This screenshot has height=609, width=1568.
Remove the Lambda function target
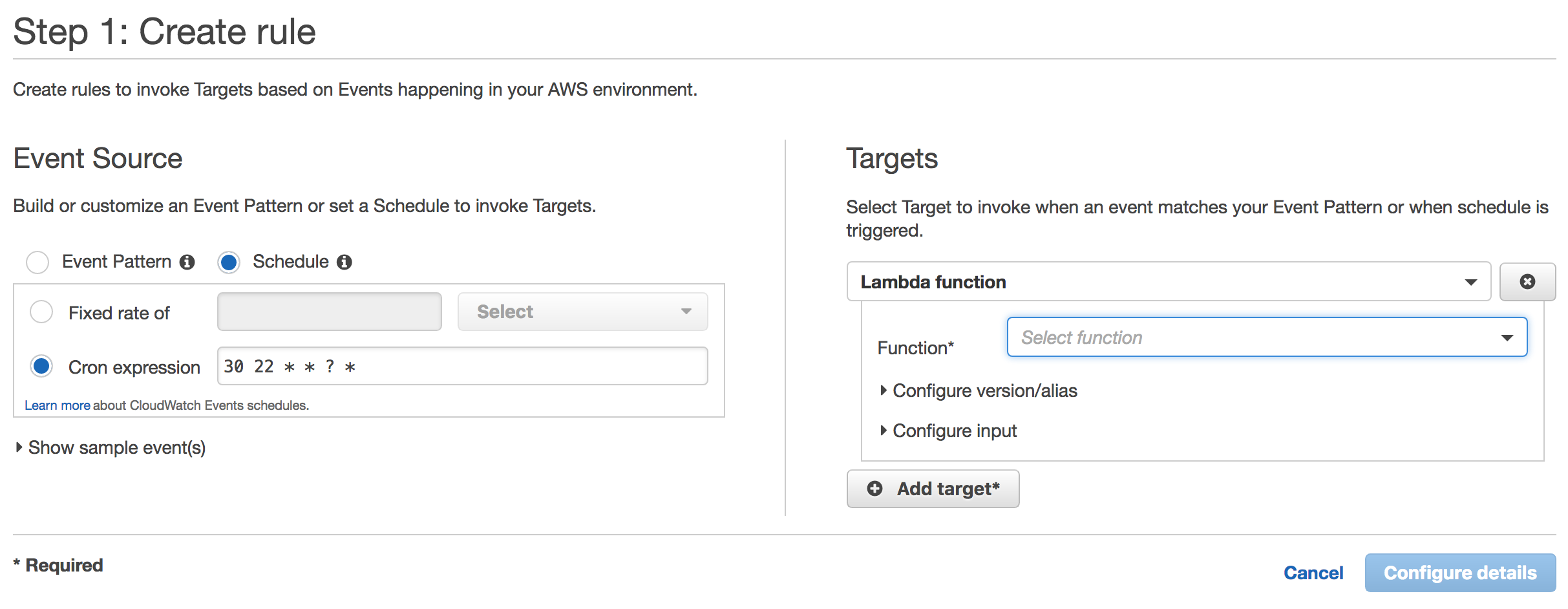[x=1527, y=282]
